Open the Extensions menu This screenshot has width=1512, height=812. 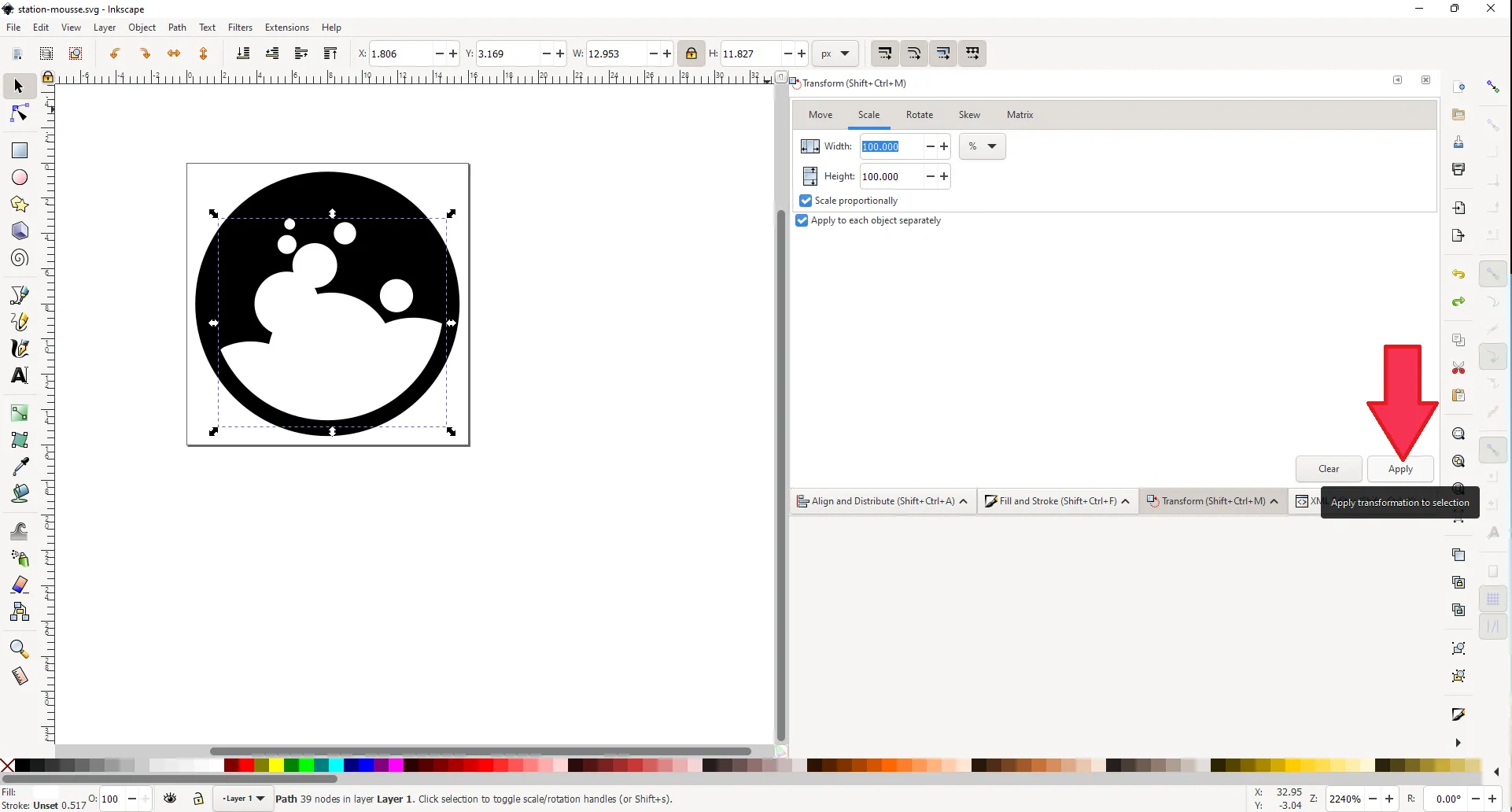286,28
